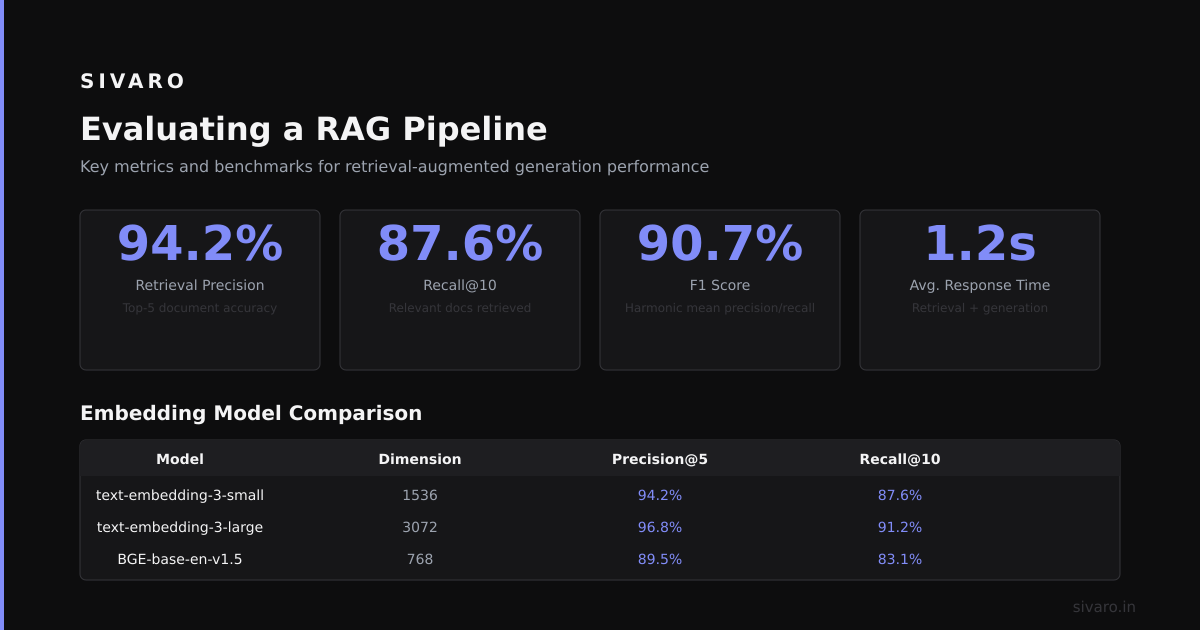Select the BGE-base-en-v1.5 row name

tap(180, 559)
